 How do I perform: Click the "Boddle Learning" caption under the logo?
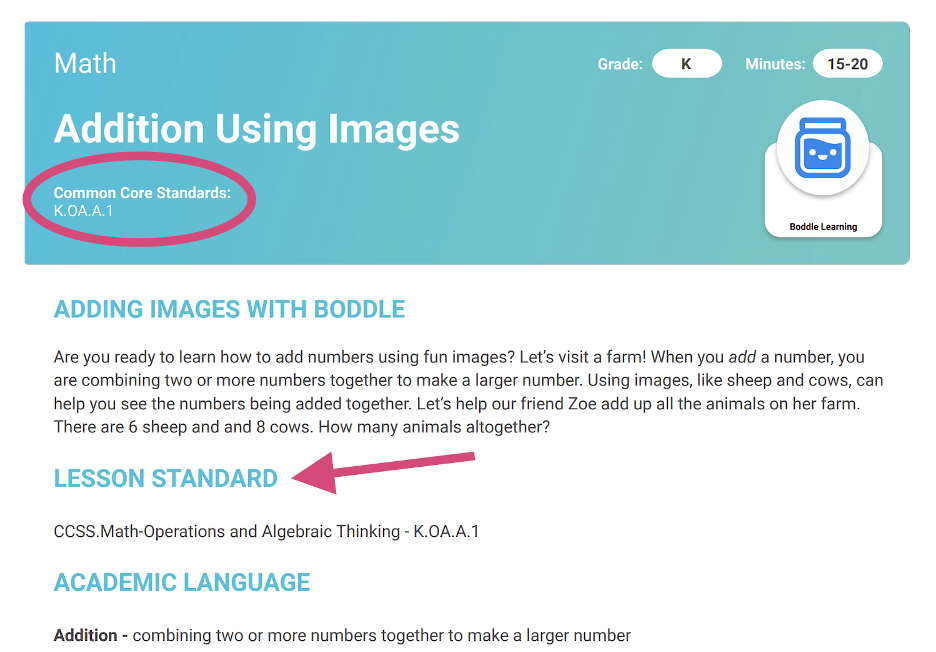point(823,227)
